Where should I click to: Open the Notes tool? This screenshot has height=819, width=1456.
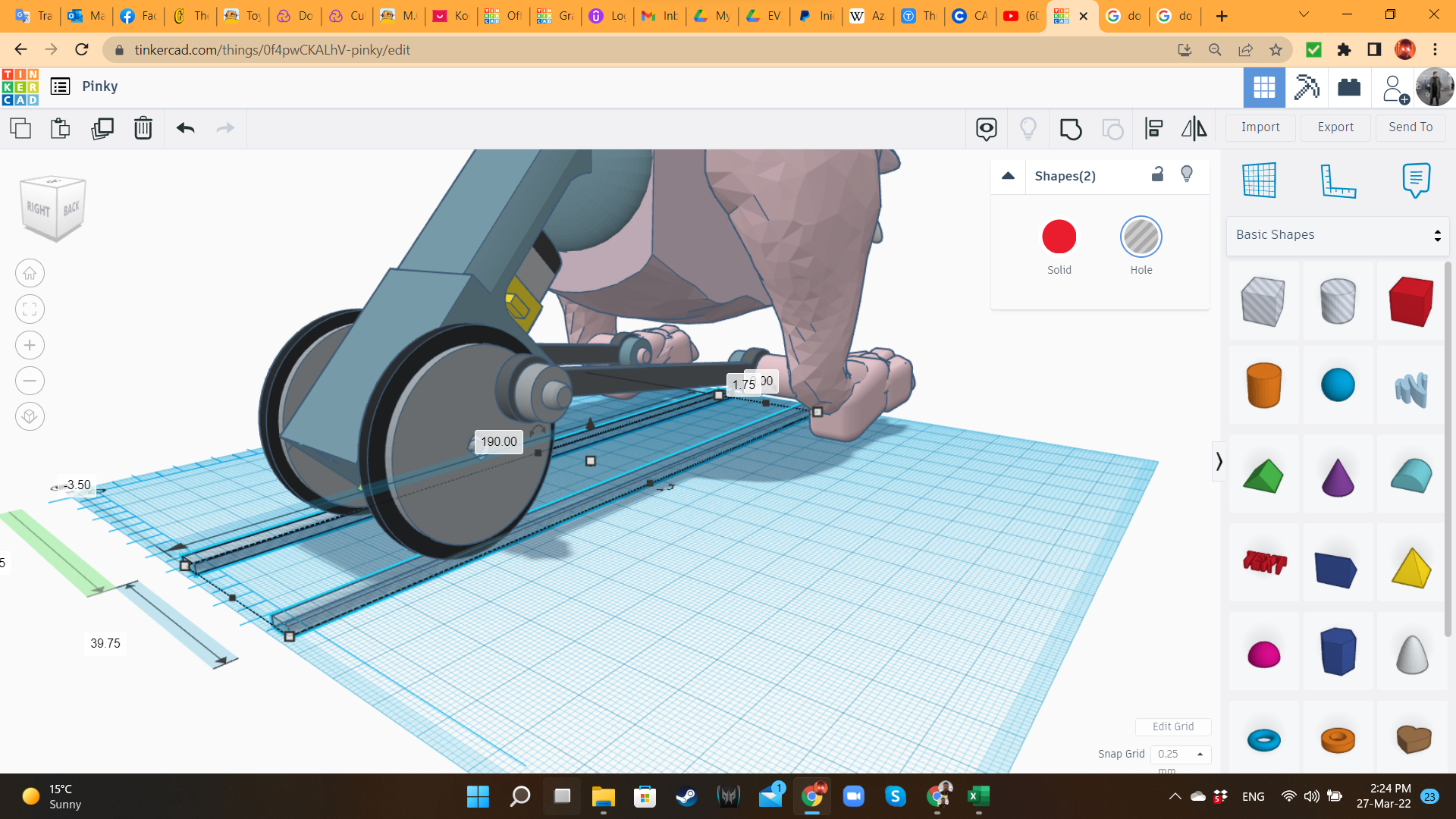click(1416, 180)
